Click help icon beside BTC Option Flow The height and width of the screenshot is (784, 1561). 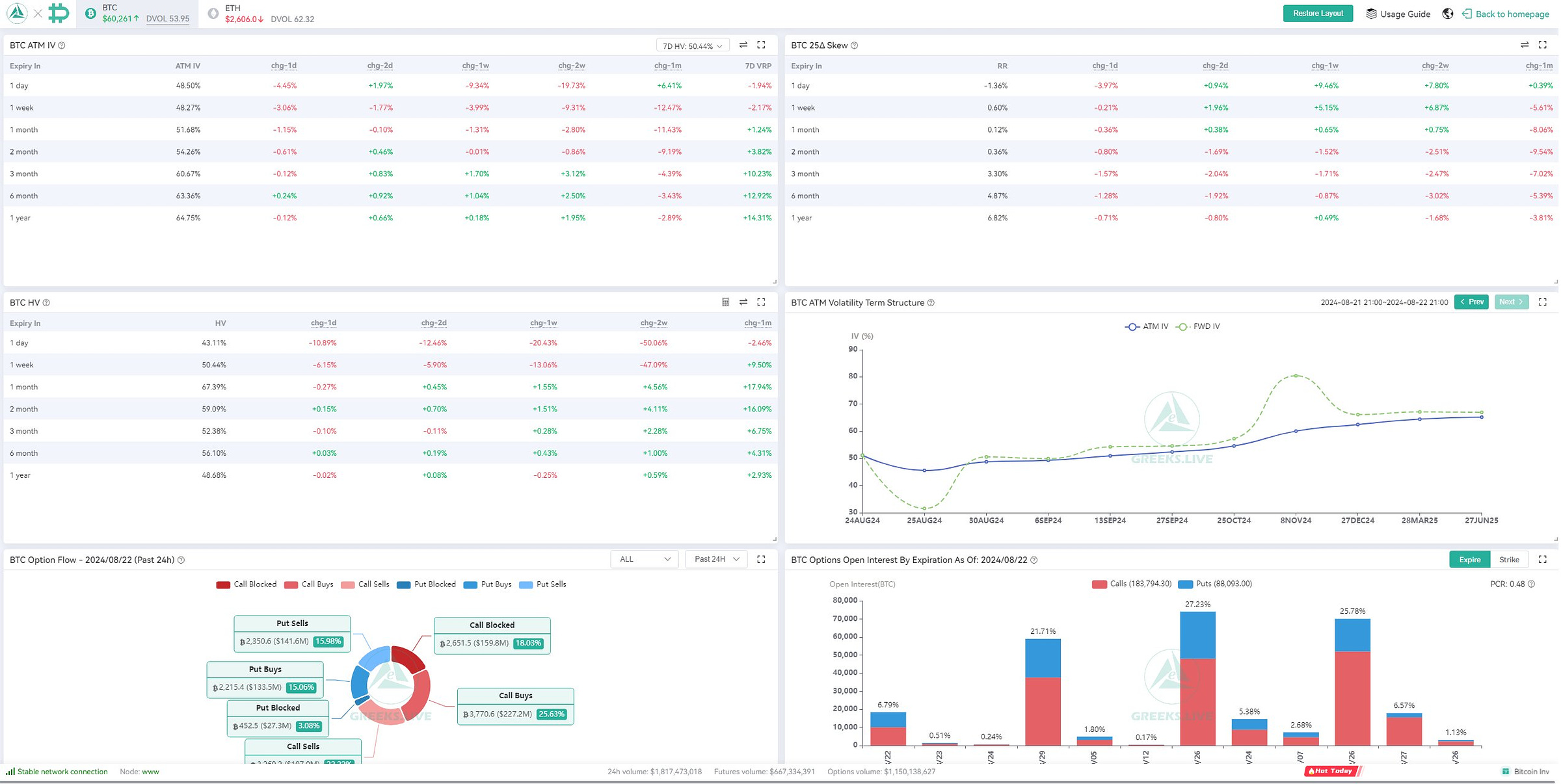pyautogui.click(x=181, y=560)
